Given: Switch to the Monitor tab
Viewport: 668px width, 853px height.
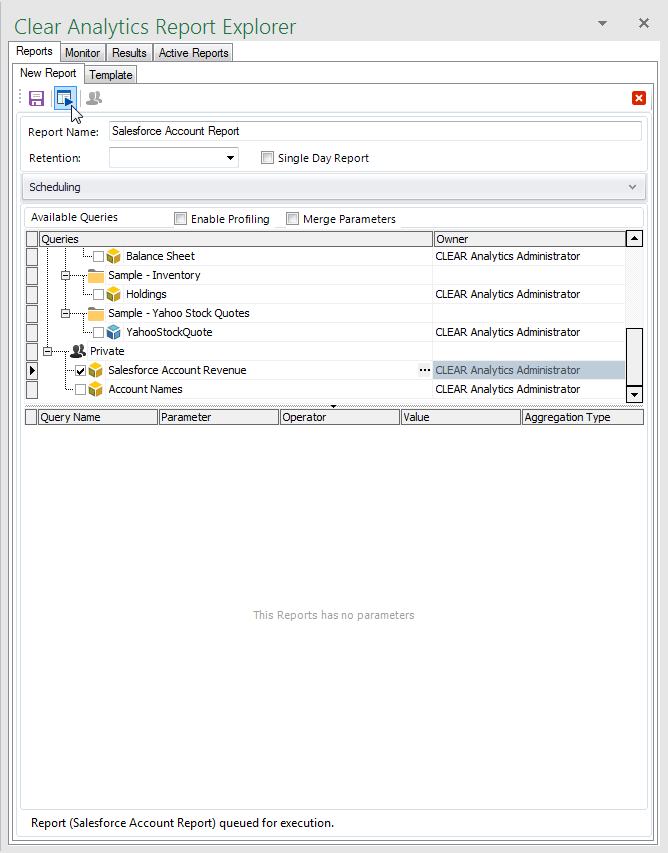Looking at the screenshot, I should coord(82,53).
